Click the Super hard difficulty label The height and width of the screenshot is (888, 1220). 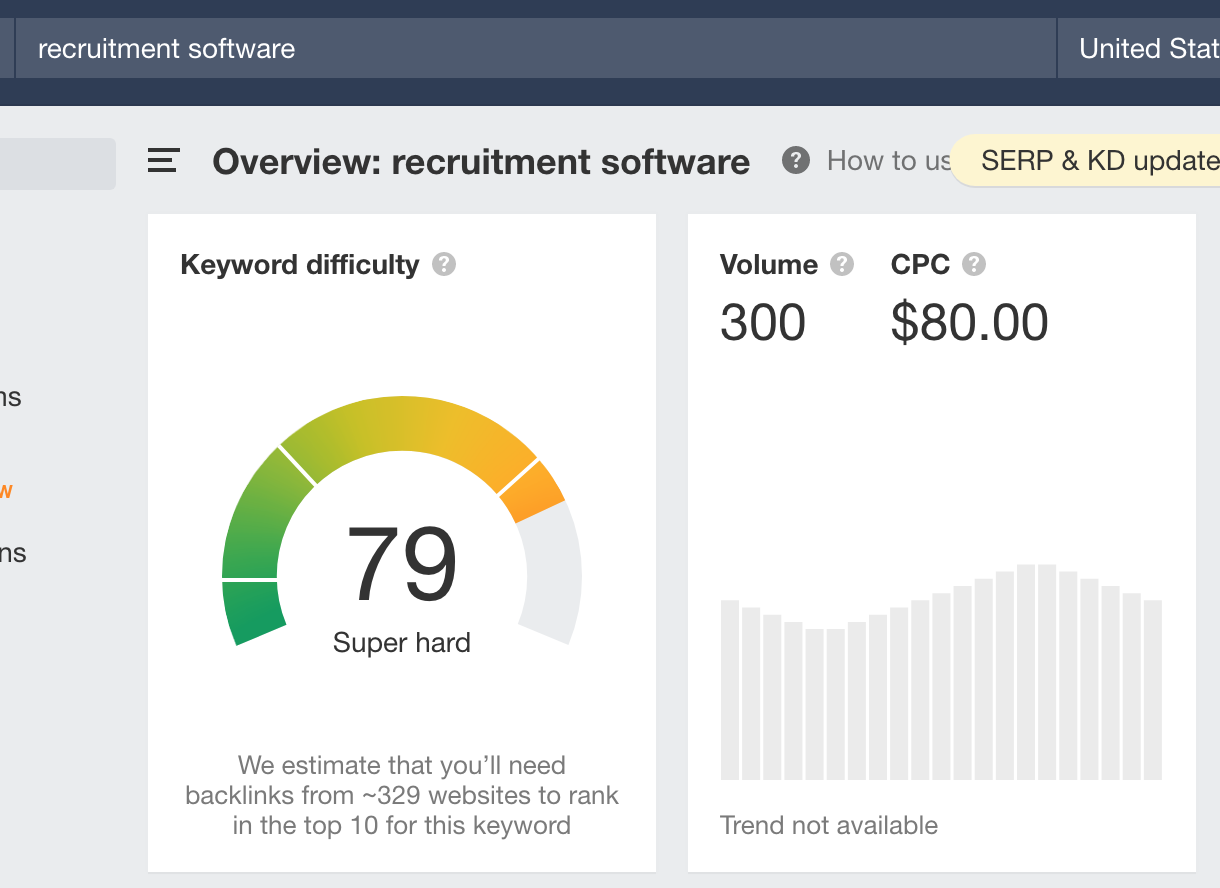coord(401,643)
